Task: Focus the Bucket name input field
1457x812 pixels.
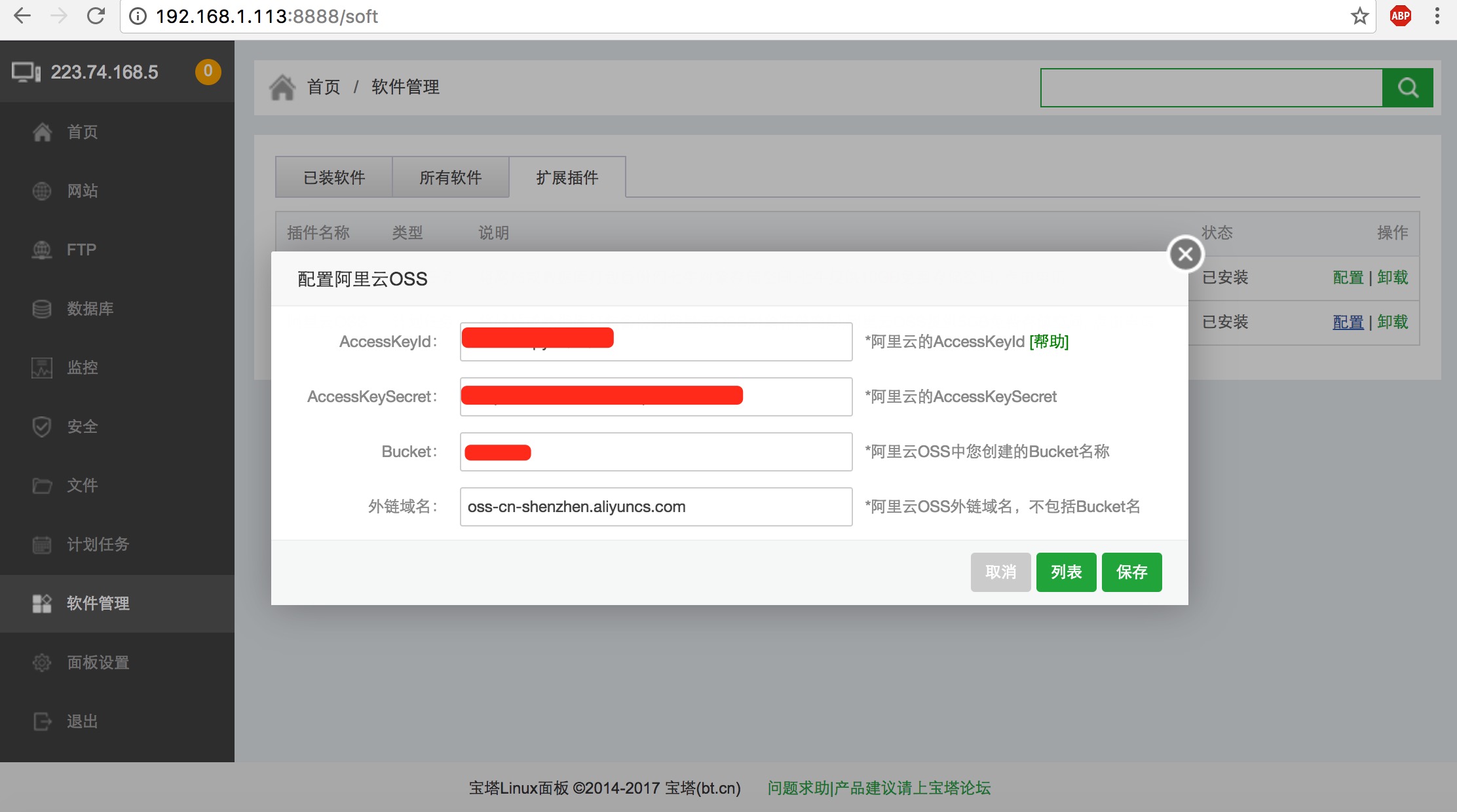Action: pyautogui.click(x=656, y=451)
